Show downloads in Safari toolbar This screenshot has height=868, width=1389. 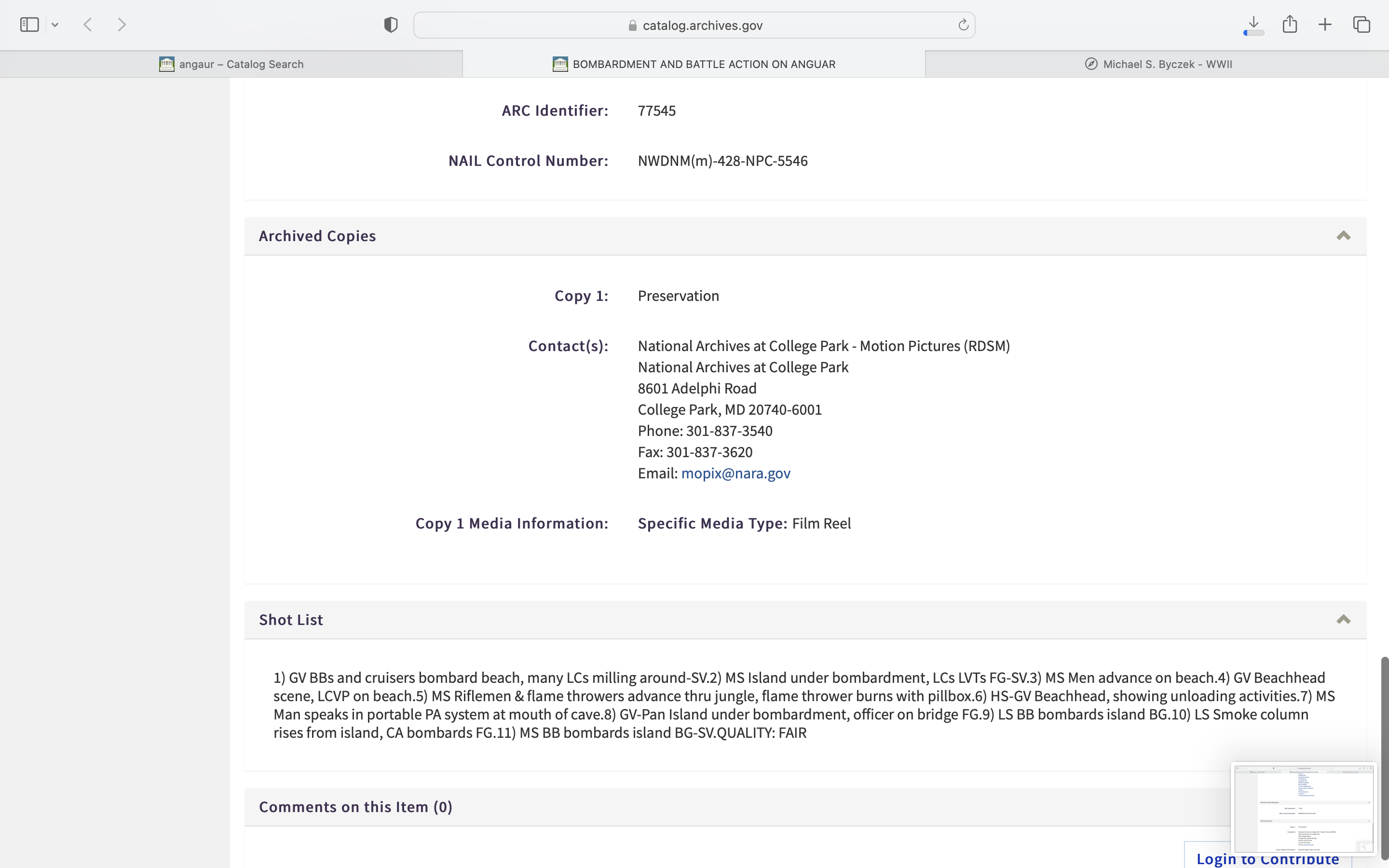[x=1253, y=25]
